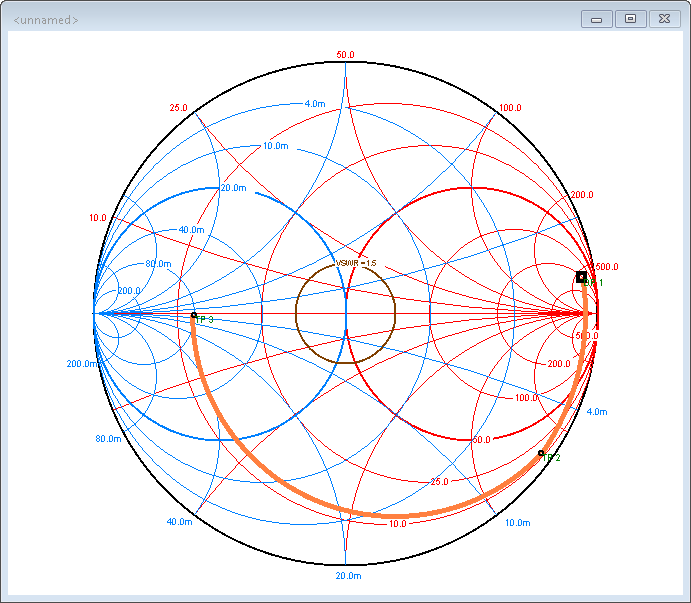This screenshot has height=603, width=691.
Task: Click the red 200.0 label at upper right
Action: [x=582, y=195]
